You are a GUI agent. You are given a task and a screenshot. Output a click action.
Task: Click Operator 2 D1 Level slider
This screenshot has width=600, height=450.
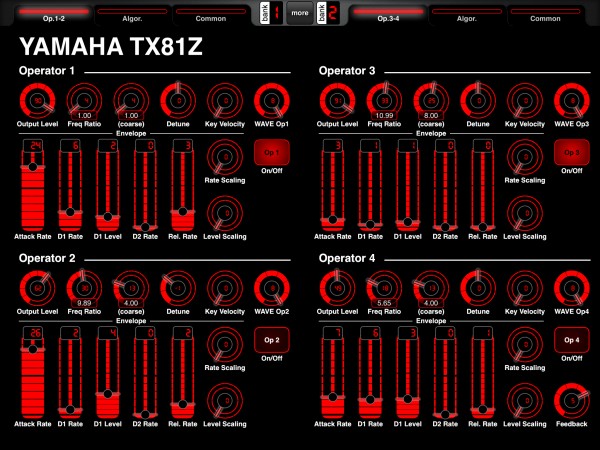[108, 373]
